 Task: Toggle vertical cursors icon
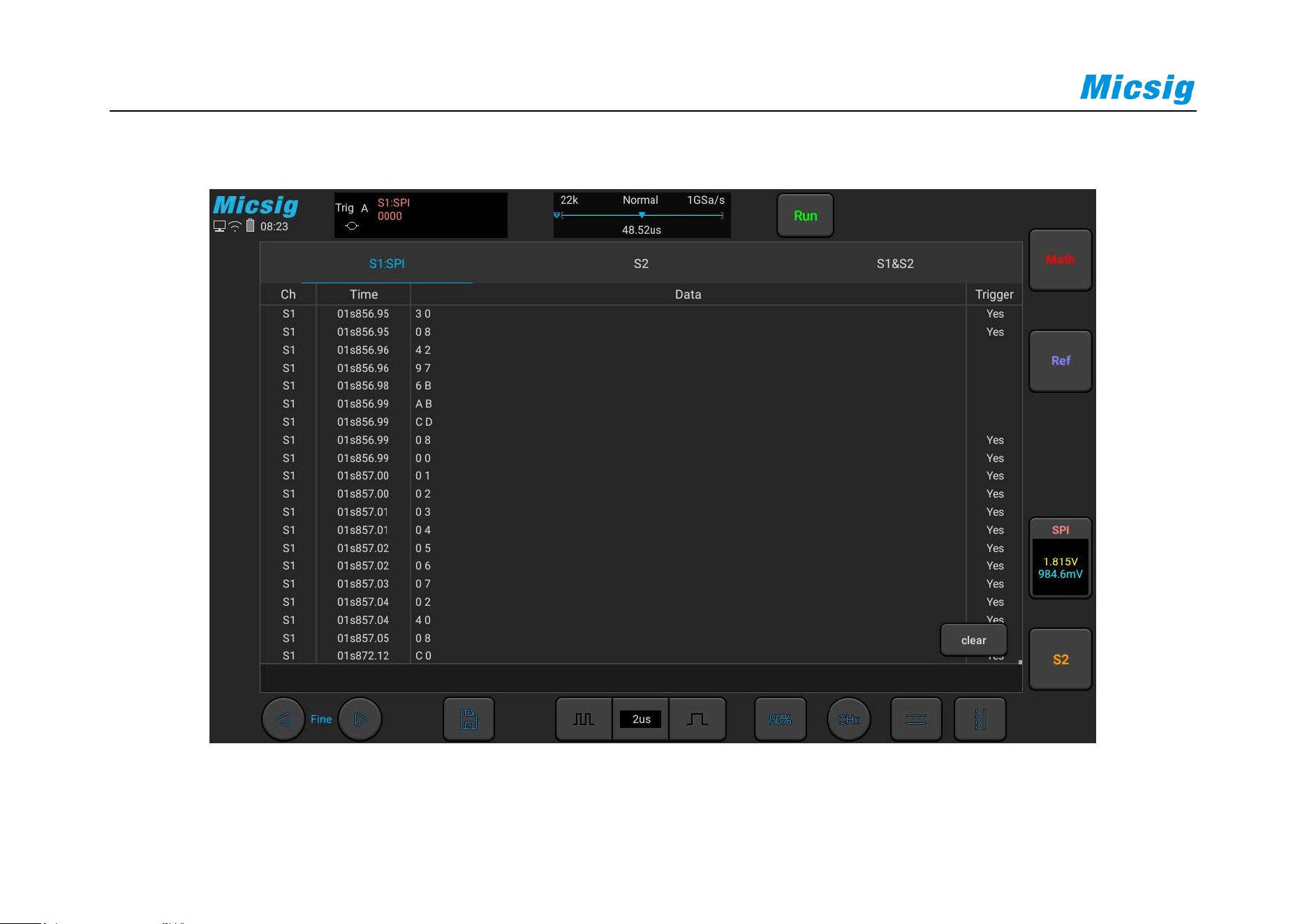click(980, 719)
